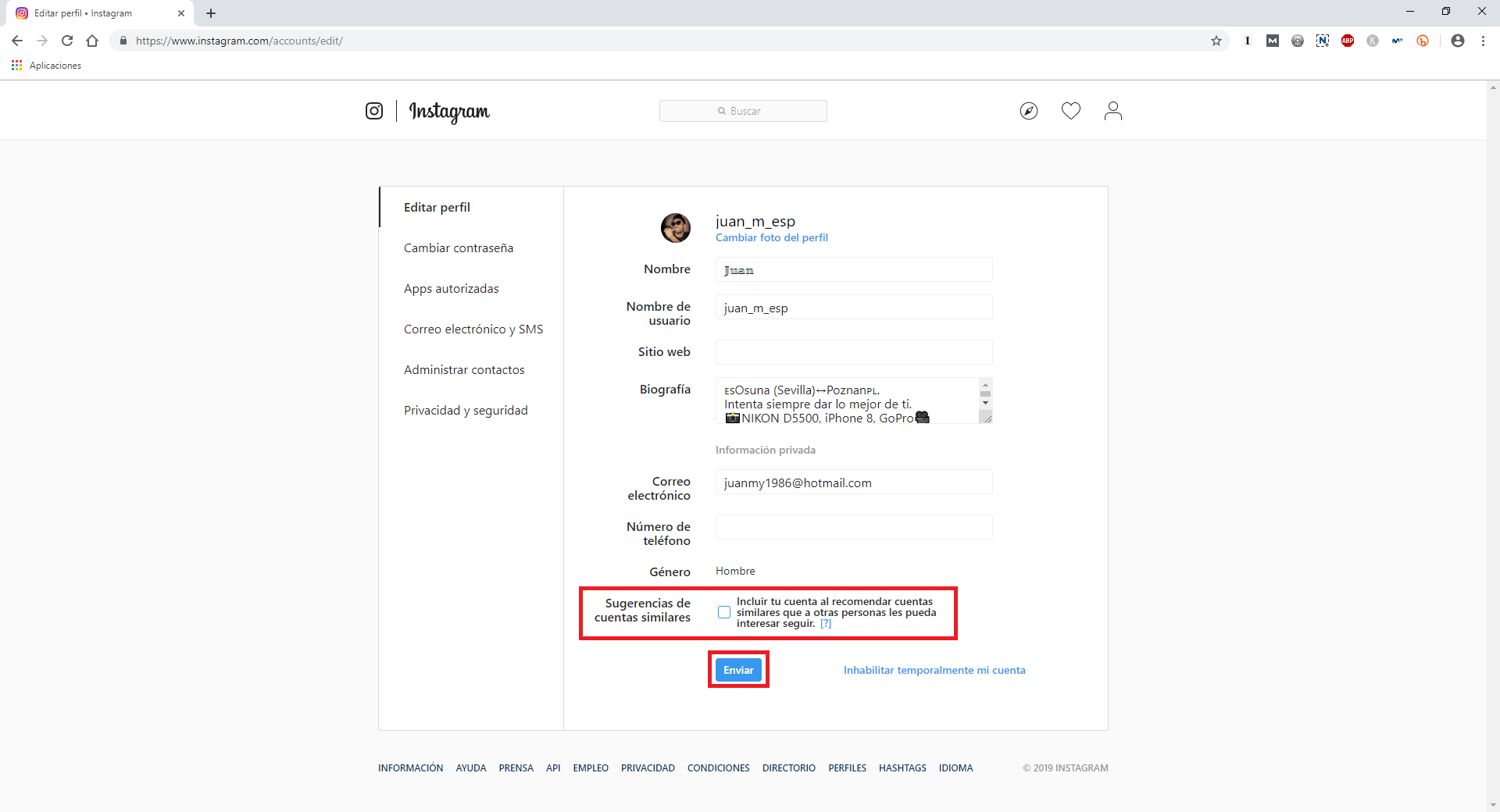Open the API footer link
The width and height of the screenshot is (1500, 812).
click(x=553, y=768)
